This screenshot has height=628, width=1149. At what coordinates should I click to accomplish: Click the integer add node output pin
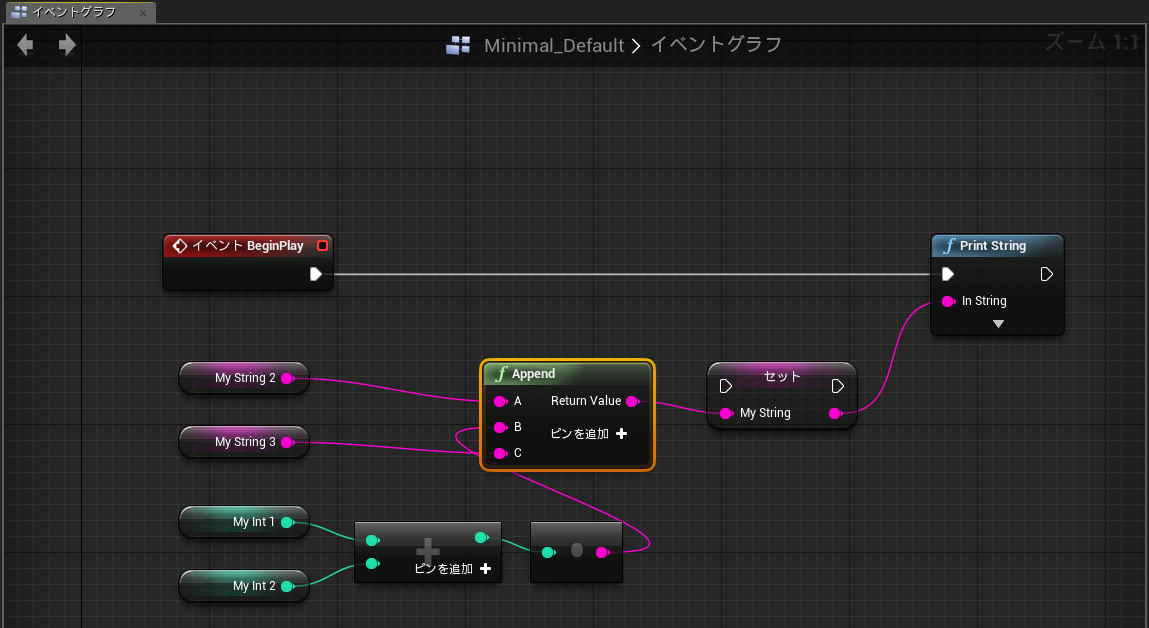[x=481, y=538]
